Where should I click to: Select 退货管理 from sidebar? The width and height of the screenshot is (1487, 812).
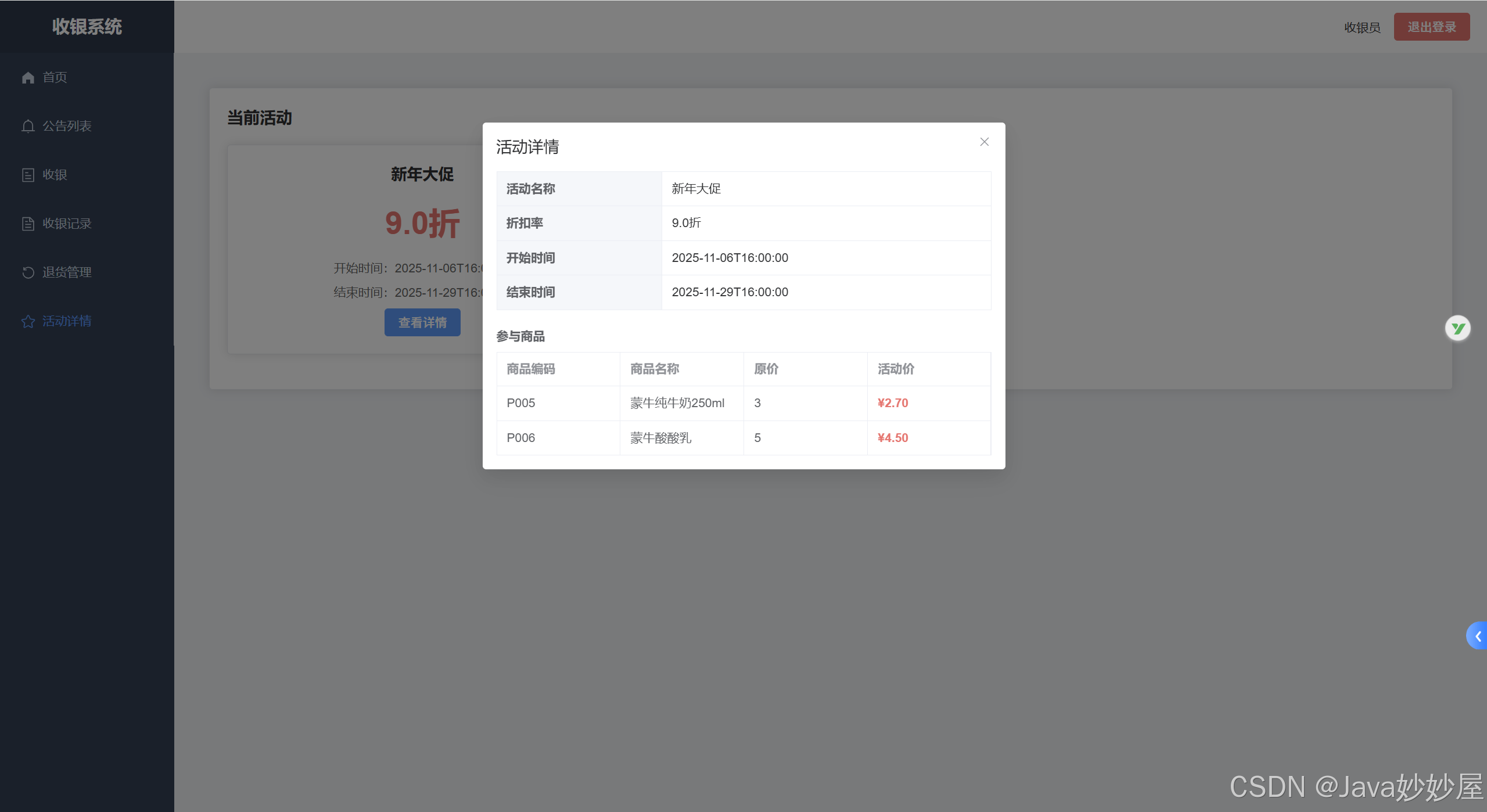67,272
